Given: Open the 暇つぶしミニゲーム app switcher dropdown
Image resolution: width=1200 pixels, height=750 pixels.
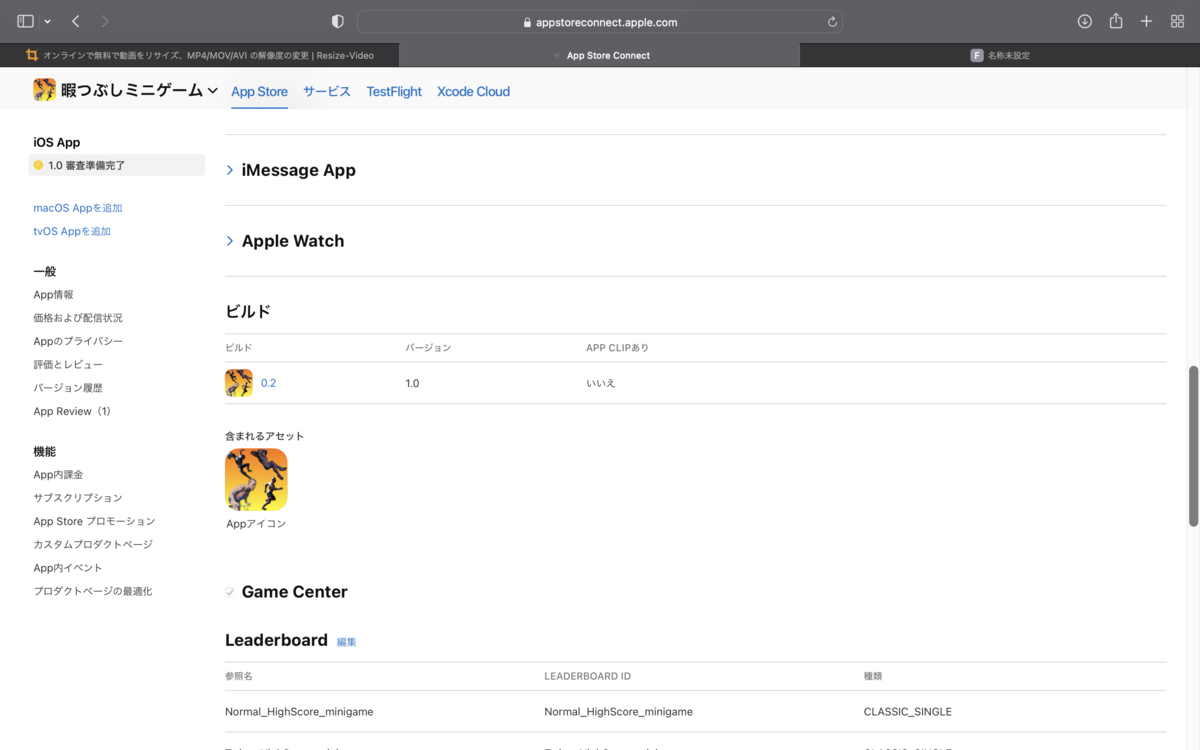Looking at the screenshot, I should [x=212, y=91].
